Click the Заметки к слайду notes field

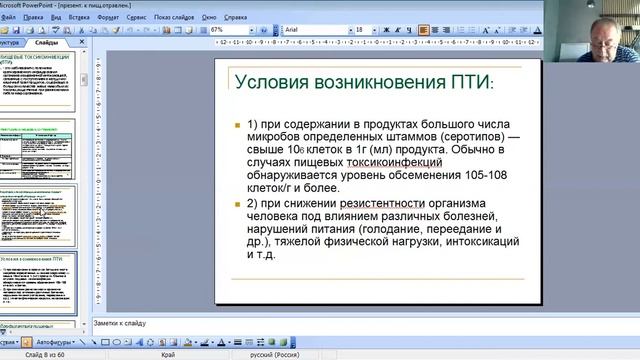[x=366, y=327]
